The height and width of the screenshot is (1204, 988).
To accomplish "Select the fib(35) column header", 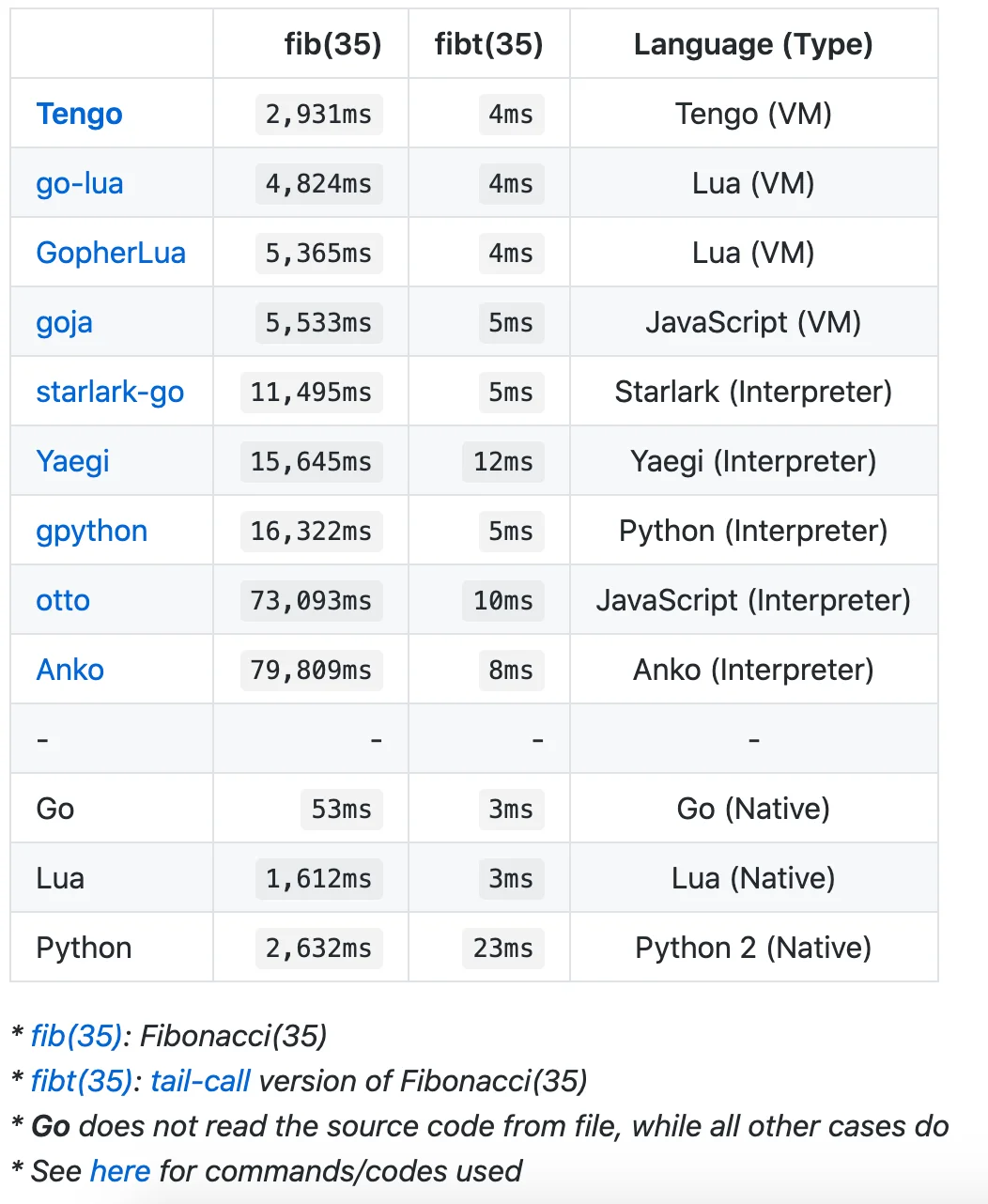I will point(333,44).
